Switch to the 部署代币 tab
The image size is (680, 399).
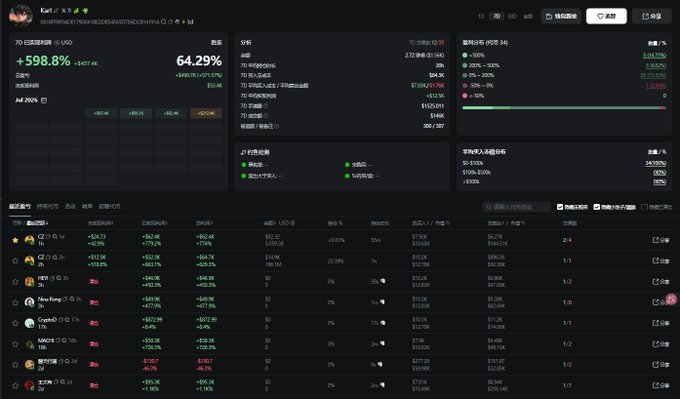pyautogui.click(x=109, y=206)
